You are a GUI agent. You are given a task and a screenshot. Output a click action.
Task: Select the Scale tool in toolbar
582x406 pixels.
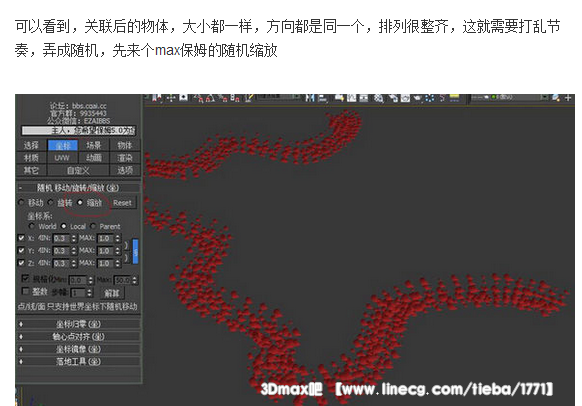click(x=184, y=98)
